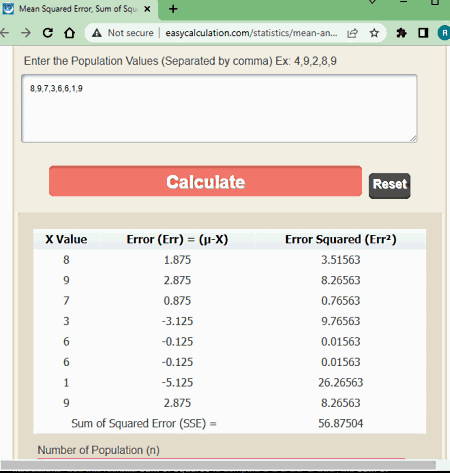Click the error value -5.125
This screenshot has width=450, height=473.
[x=177, y=382]
